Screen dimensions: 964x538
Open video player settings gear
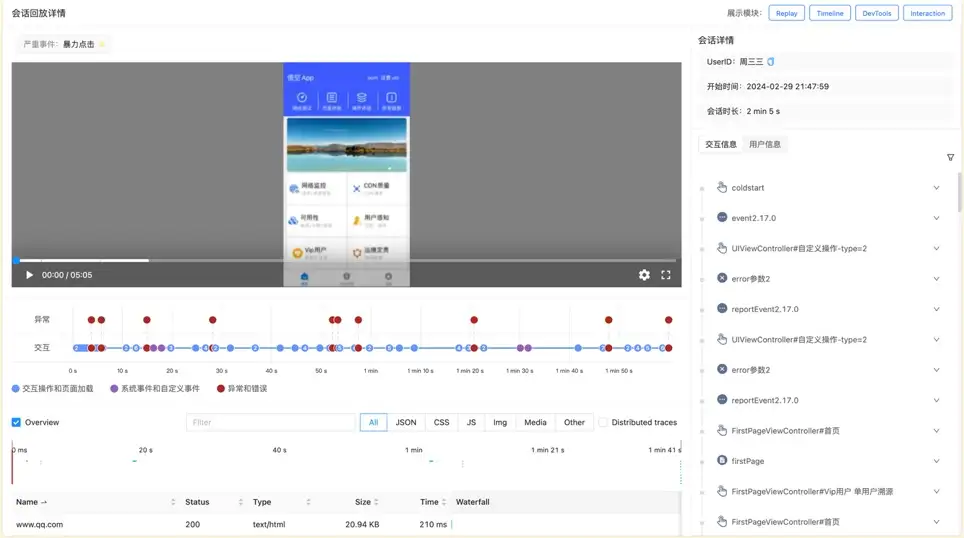pyautogui.click(x=644, y=275)
